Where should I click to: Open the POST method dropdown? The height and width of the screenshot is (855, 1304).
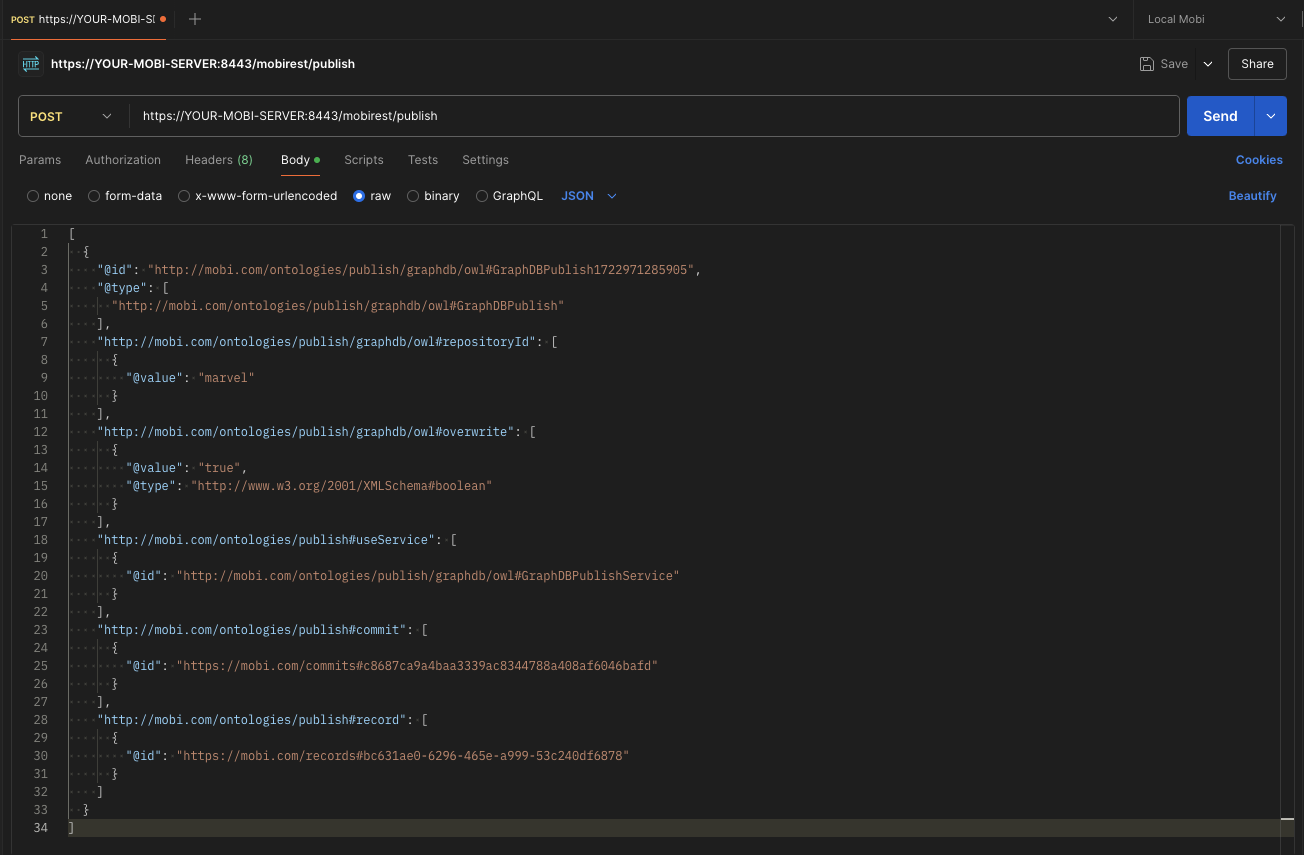pos(73,116)
